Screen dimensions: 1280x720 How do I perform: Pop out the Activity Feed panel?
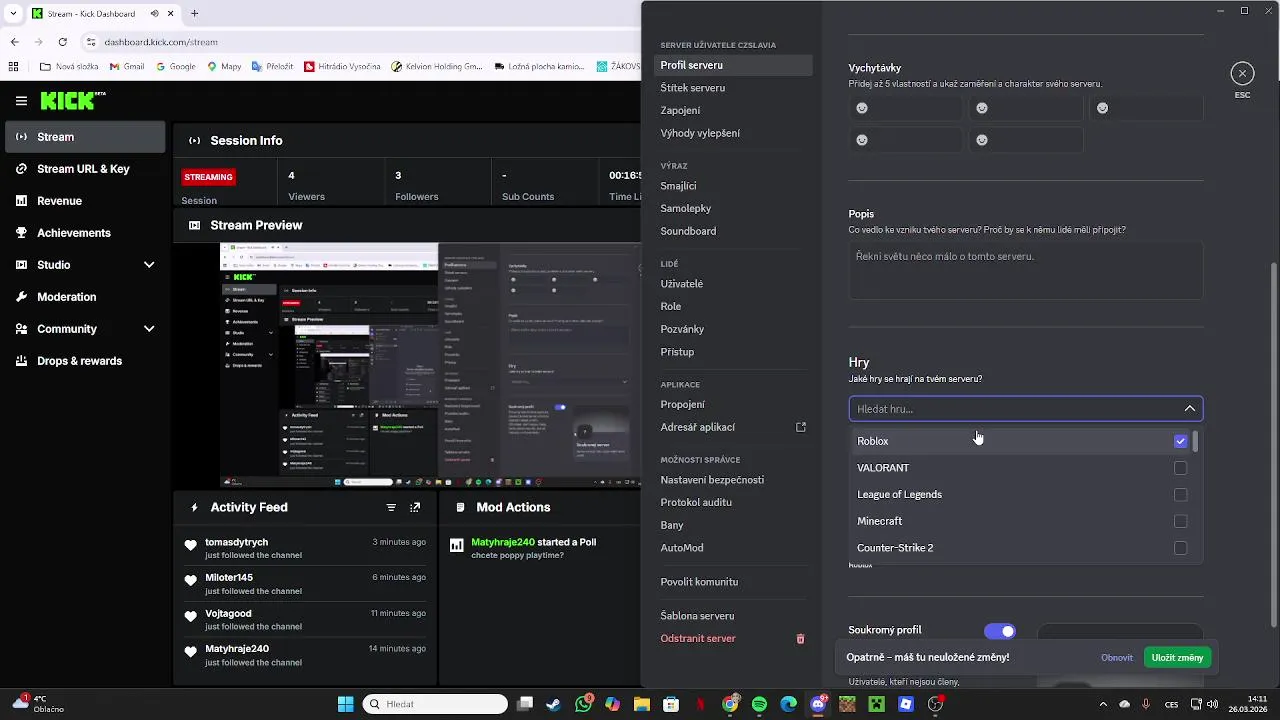[415, 507]
